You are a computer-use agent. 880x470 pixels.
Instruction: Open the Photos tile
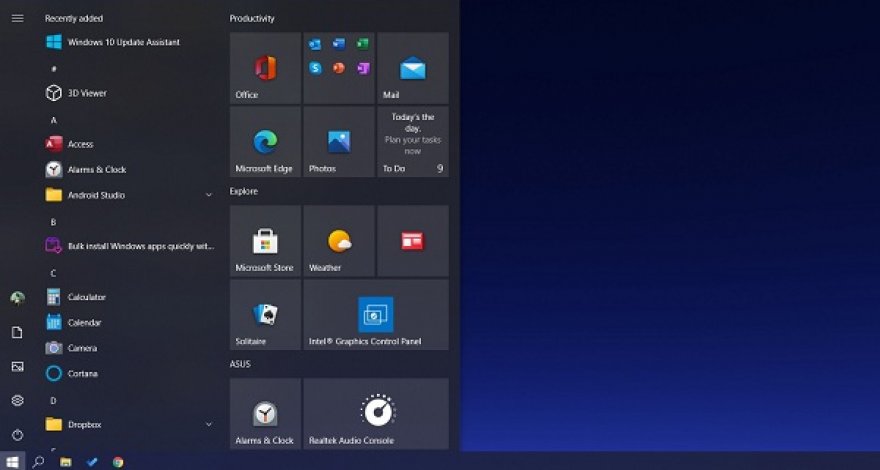339,142
